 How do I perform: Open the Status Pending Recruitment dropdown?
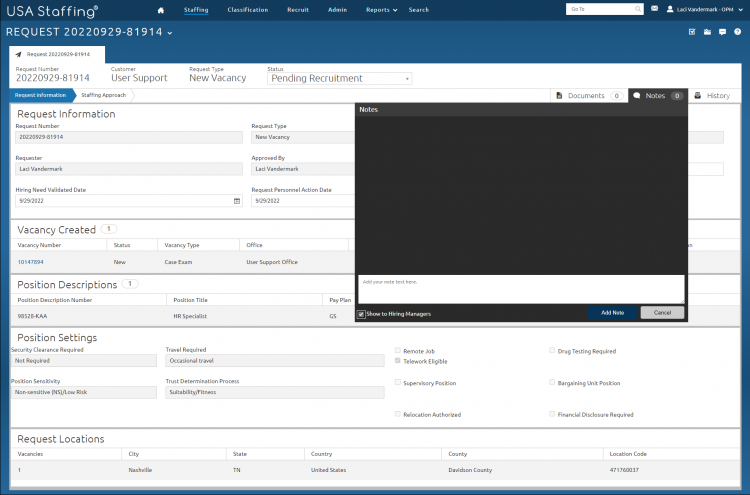[x=339, y=78]
